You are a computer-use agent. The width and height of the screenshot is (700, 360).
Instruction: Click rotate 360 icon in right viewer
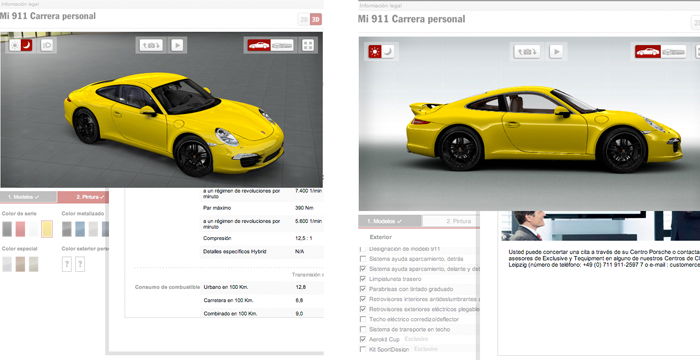pos(527,52)
